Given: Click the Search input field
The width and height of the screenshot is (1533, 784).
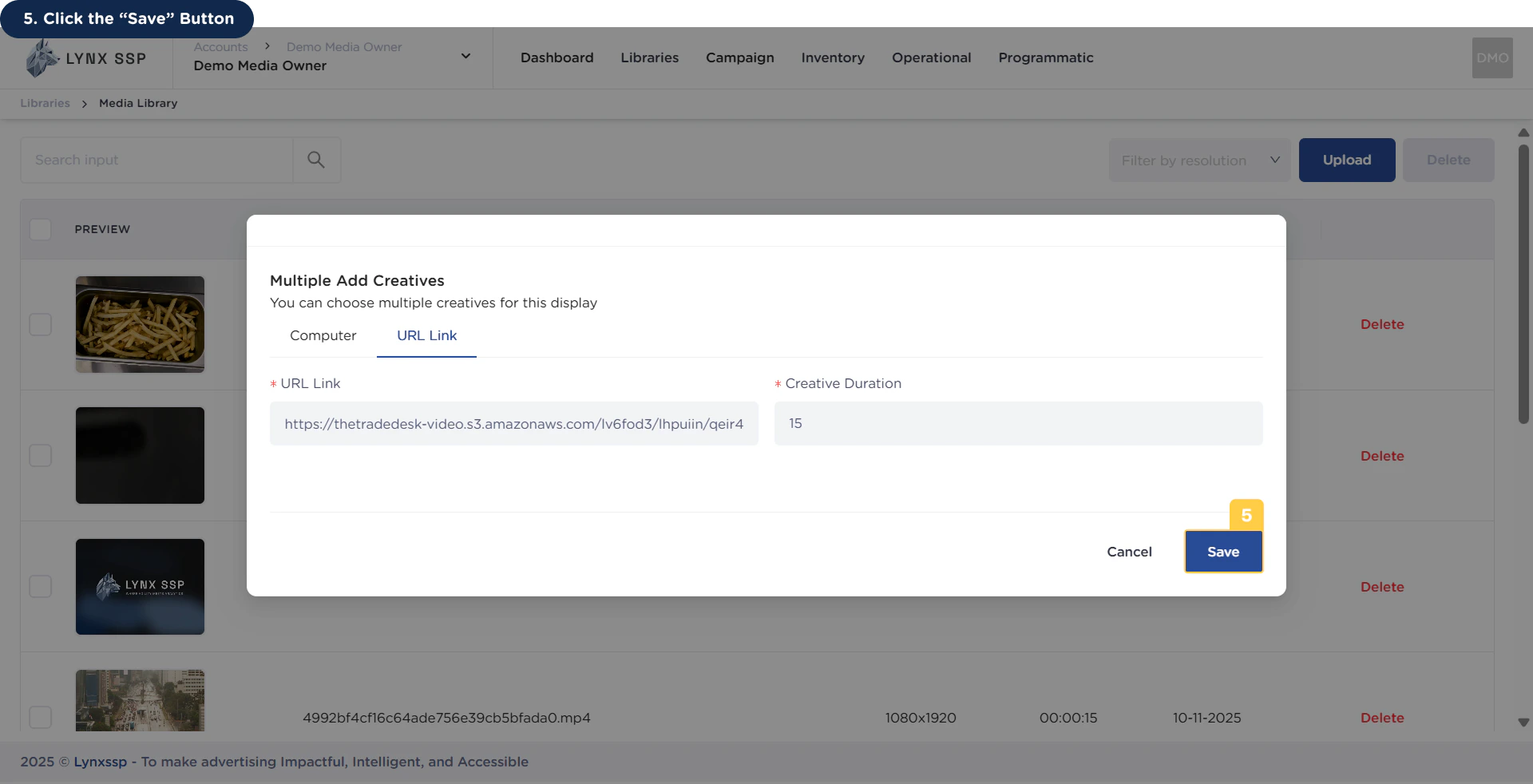Looking at the screenshot, I should [156, 160].
